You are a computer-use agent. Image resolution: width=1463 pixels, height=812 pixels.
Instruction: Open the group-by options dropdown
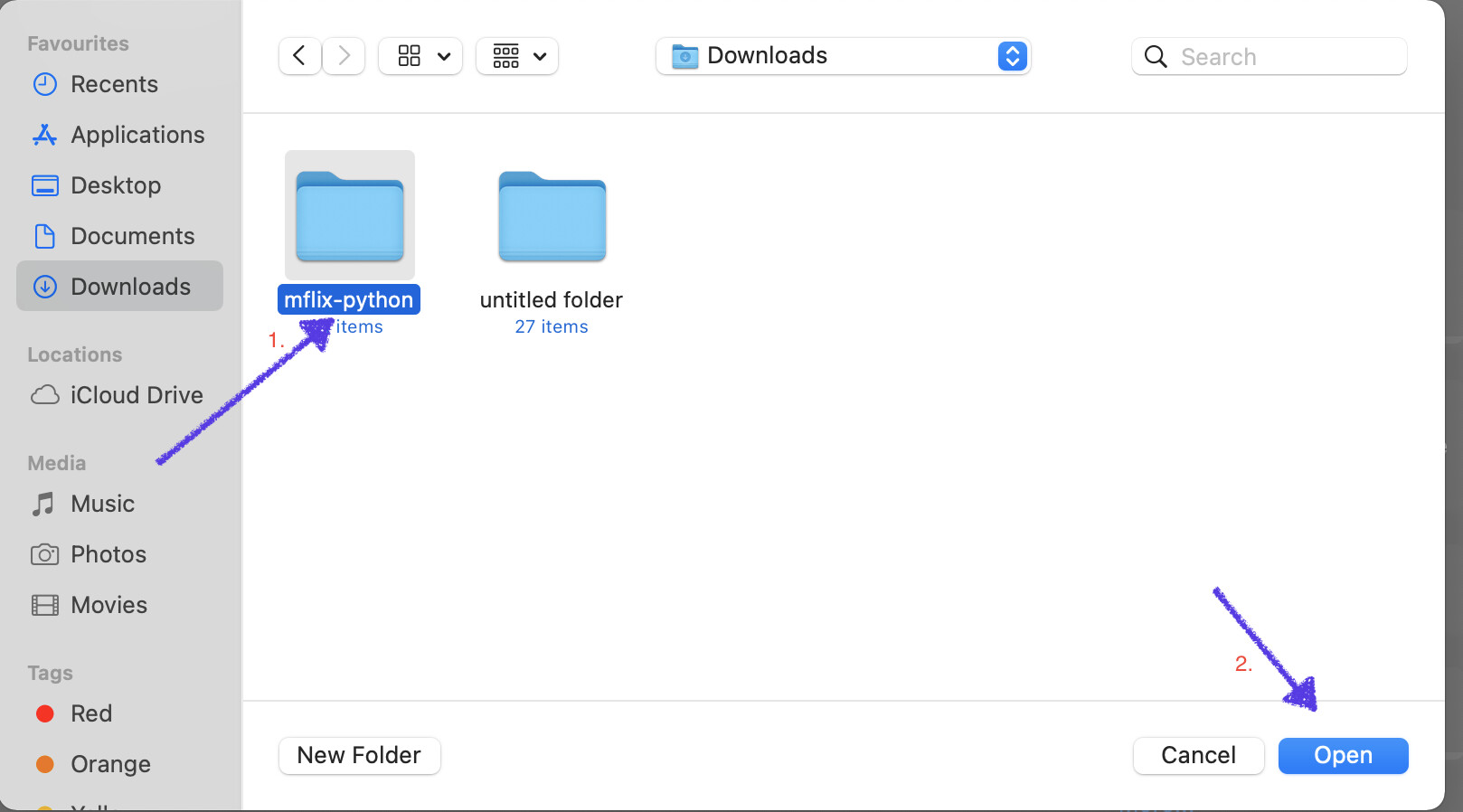click(x=517, y=56)
